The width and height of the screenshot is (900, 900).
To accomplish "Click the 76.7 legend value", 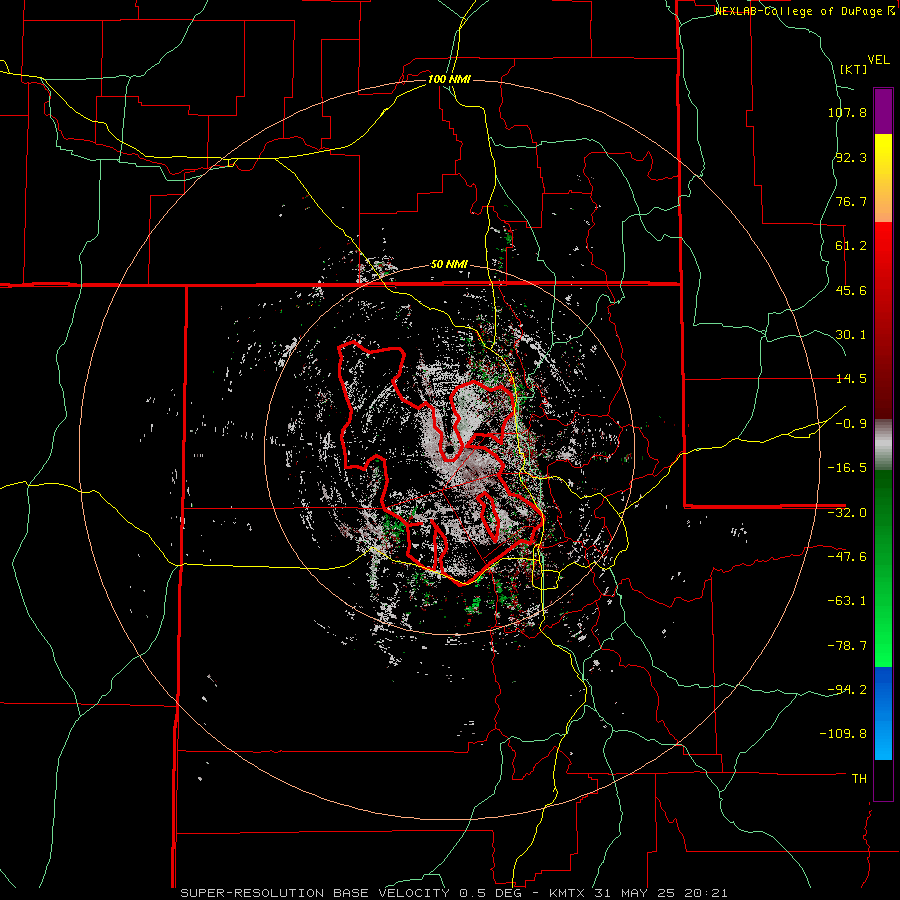I will [851, 201].
